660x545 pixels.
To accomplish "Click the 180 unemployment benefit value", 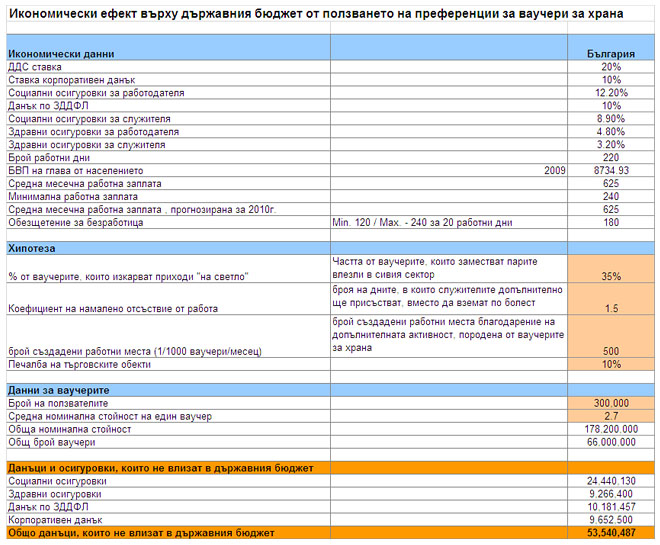I will tap(611, 223).
